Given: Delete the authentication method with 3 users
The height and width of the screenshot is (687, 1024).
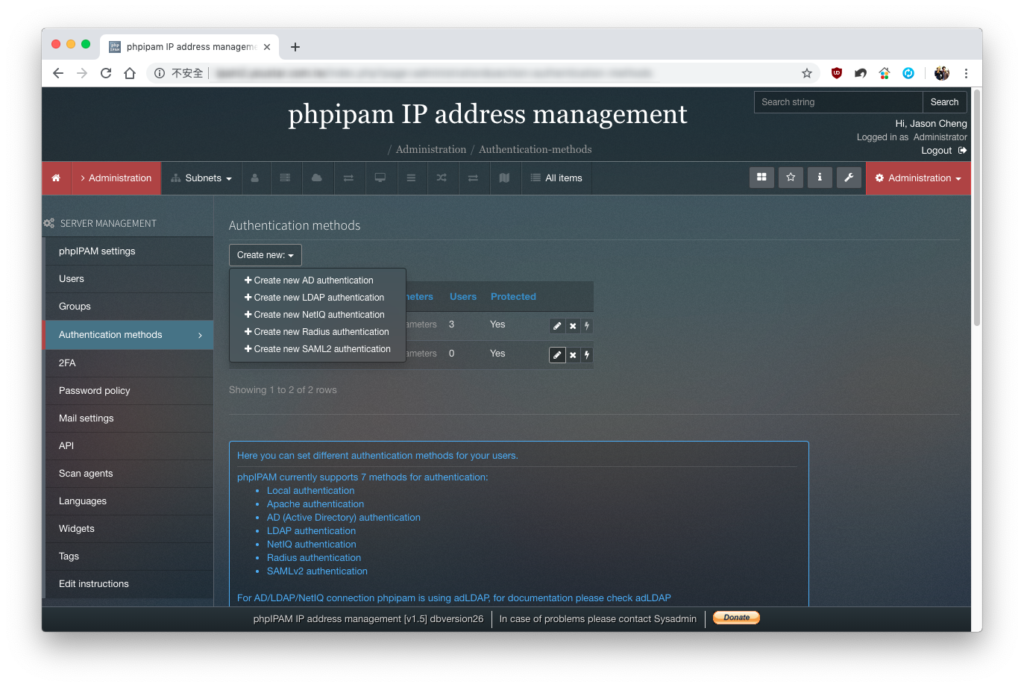Looking at the screenshot, I should [x=573, y=325].
